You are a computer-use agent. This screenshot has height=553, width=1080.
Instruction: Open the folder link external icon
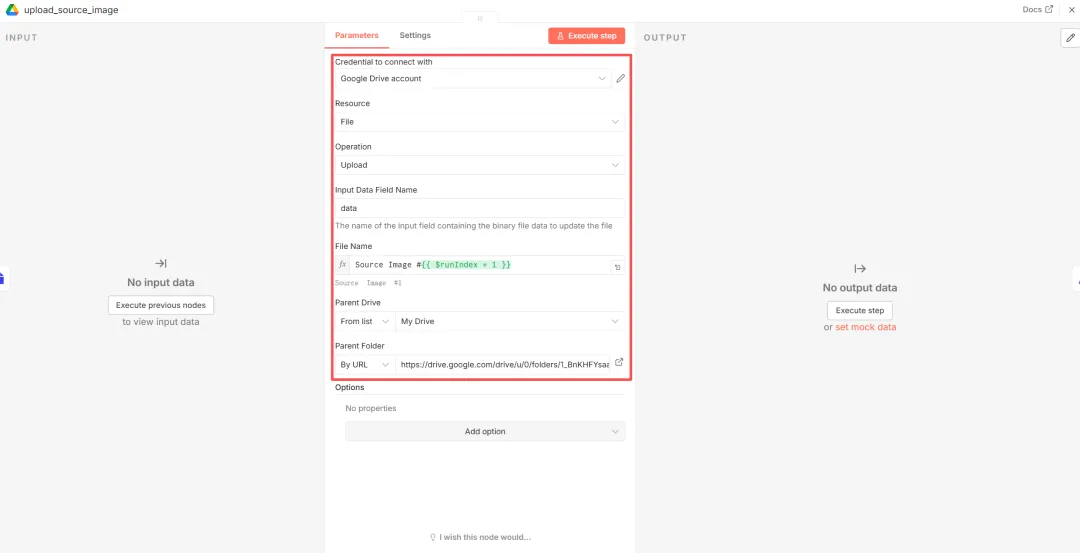click(619, 362)
